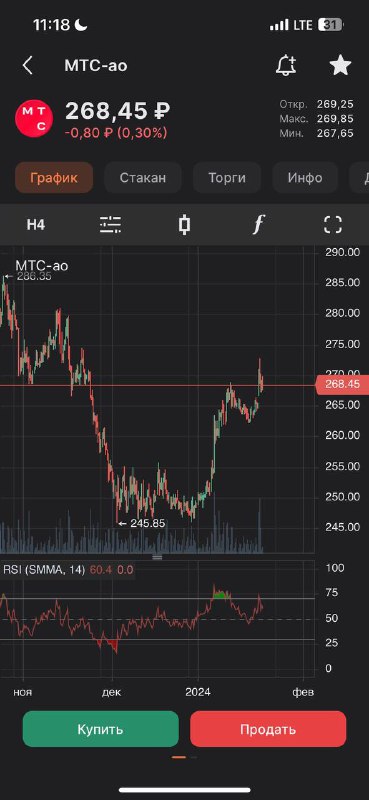The image size is (369, 800).
Task: Set a price alert with bell icon
Action: tap(286, 66)
